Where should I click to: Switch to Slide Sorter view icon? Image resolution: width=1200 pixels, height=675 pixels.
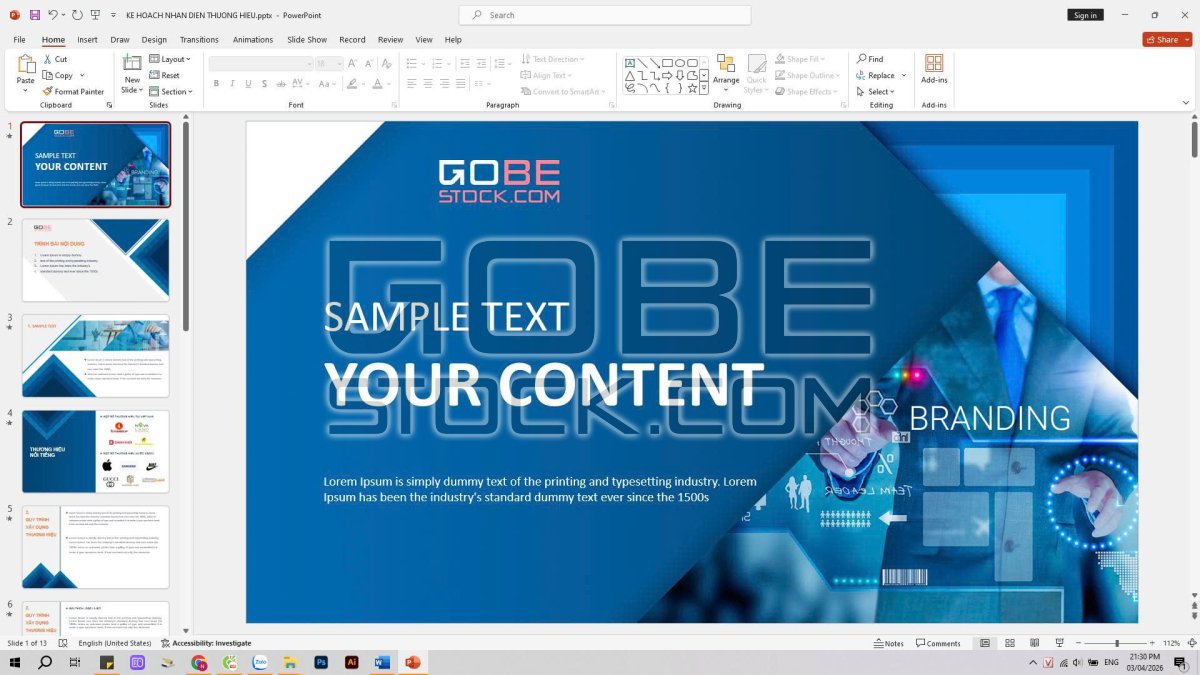(x=1009, y=643)
